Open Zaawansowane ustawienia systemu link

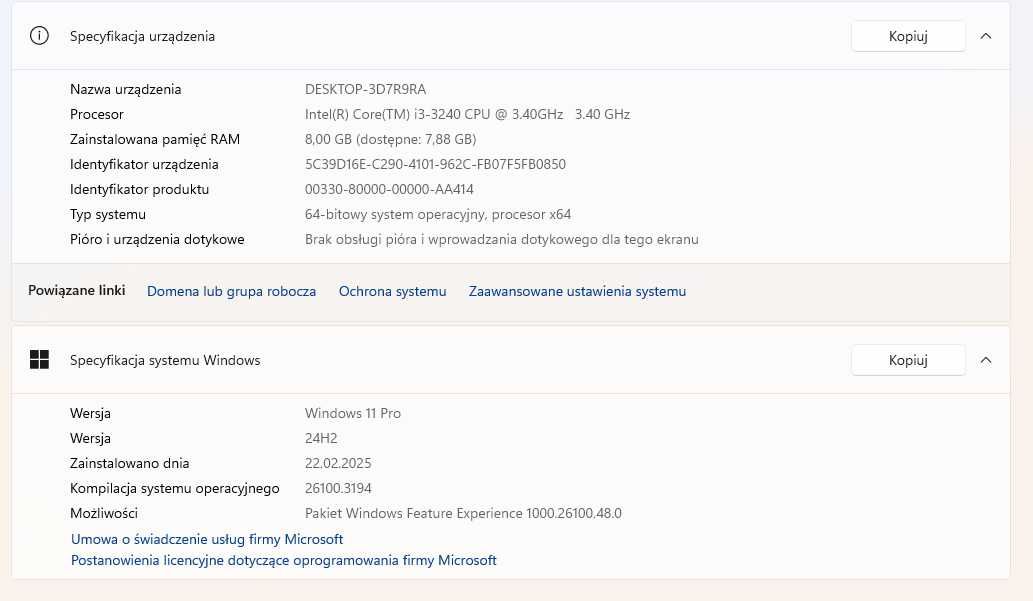coord(577,291)
